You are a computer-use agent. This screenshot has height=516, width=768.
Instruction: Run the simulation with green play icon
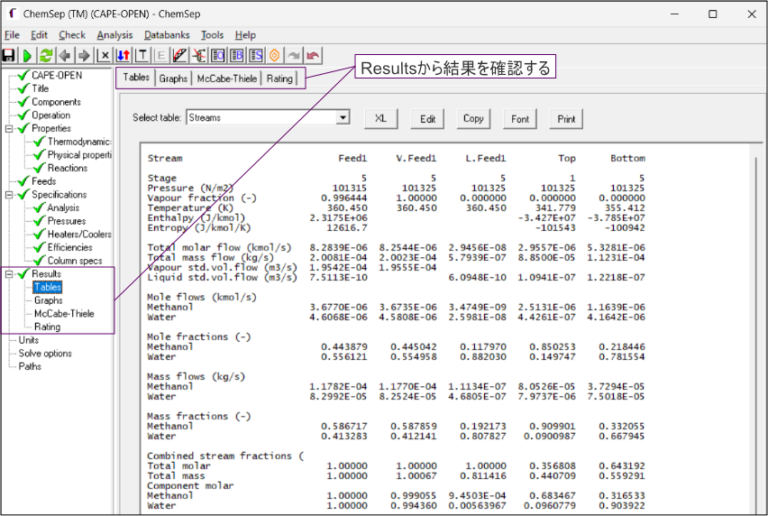click(27, 55)
